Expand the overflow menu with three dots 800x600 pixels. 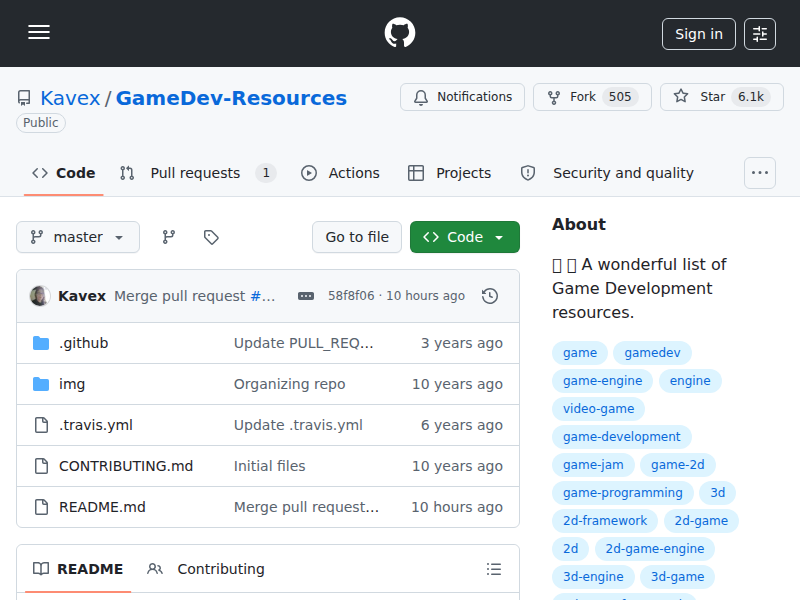coord(759,172)
